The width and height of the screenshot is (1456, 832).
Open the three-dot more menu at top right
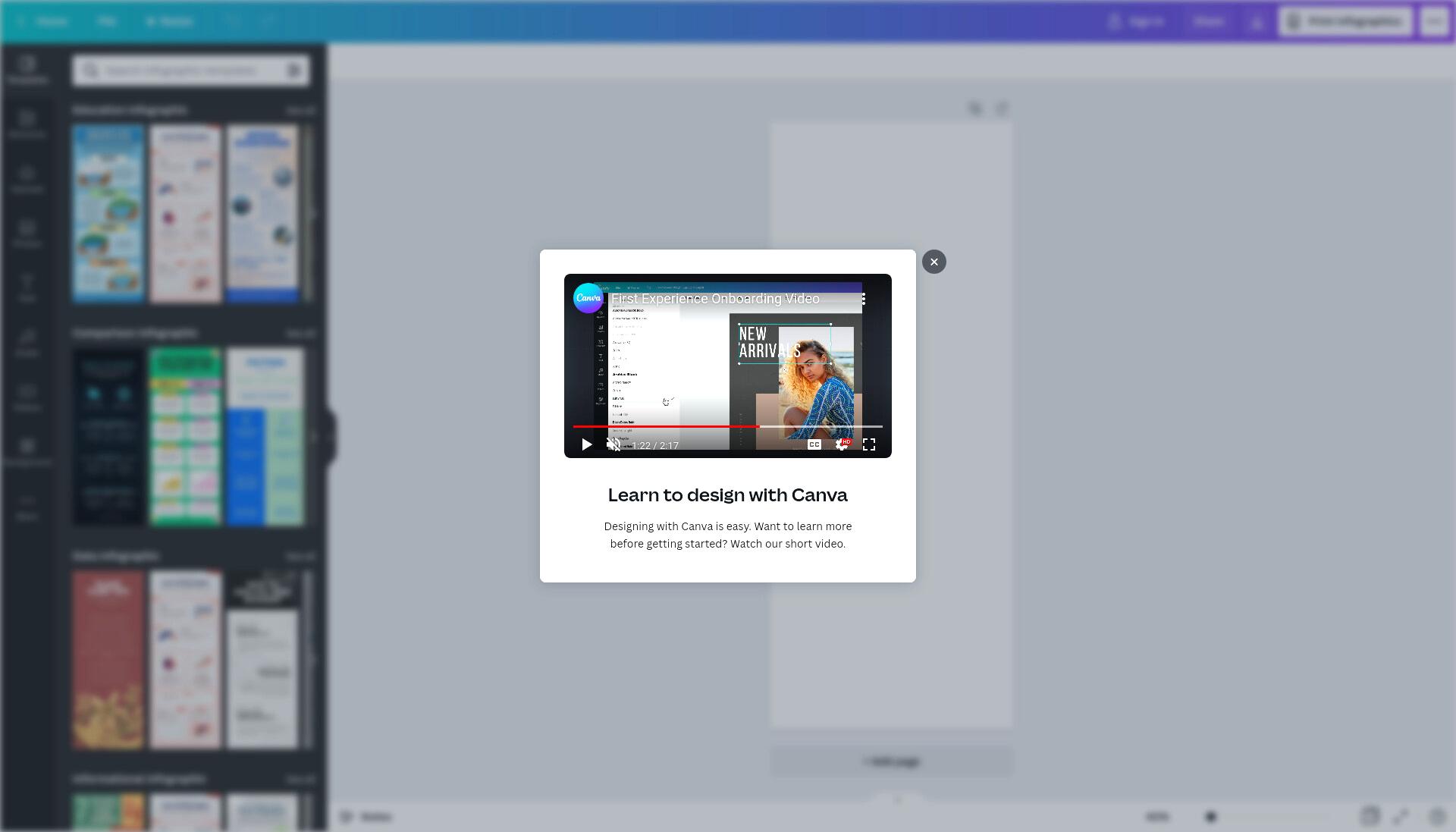click(1434, 21)
